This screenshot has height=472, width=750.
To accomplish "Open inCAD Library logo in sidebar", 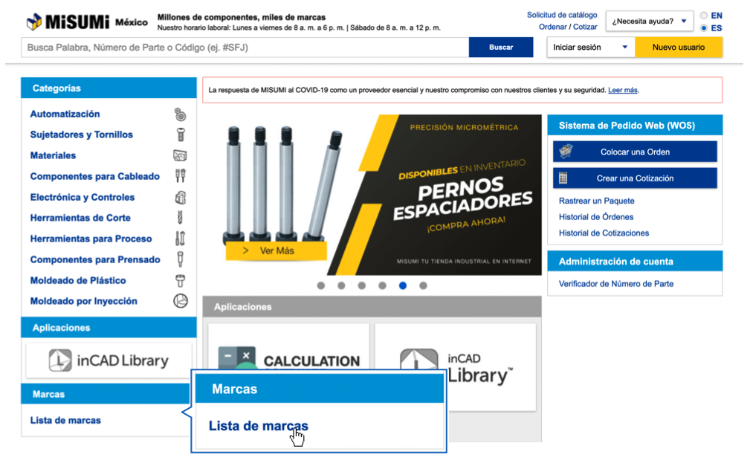I will [109, 360].
